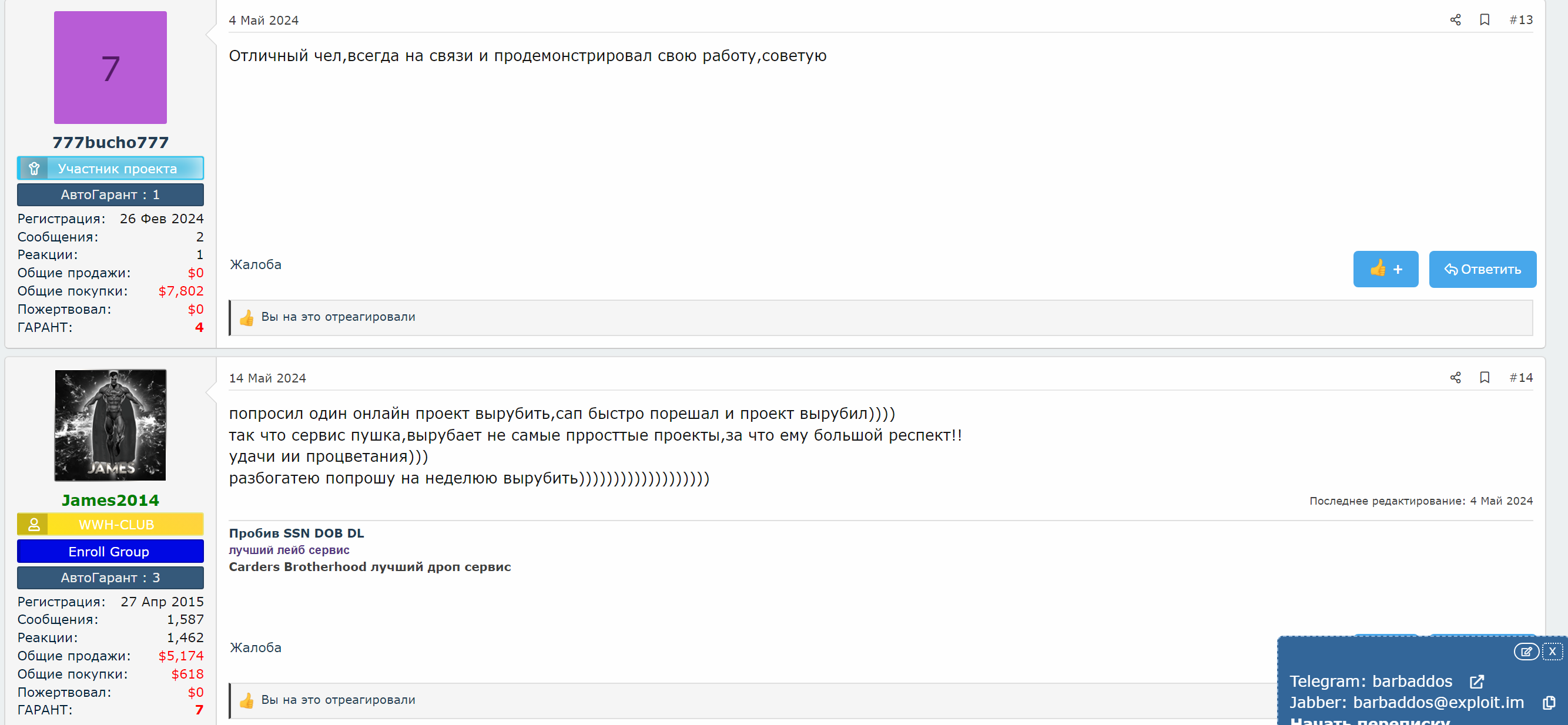Click the thumbs up plus button on post #13

coord(1385,269)
